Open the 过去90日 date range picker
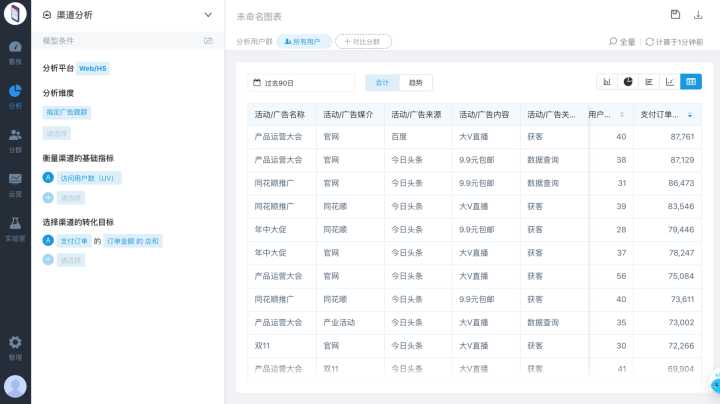720x404 pixels. (x=301, y=83)
